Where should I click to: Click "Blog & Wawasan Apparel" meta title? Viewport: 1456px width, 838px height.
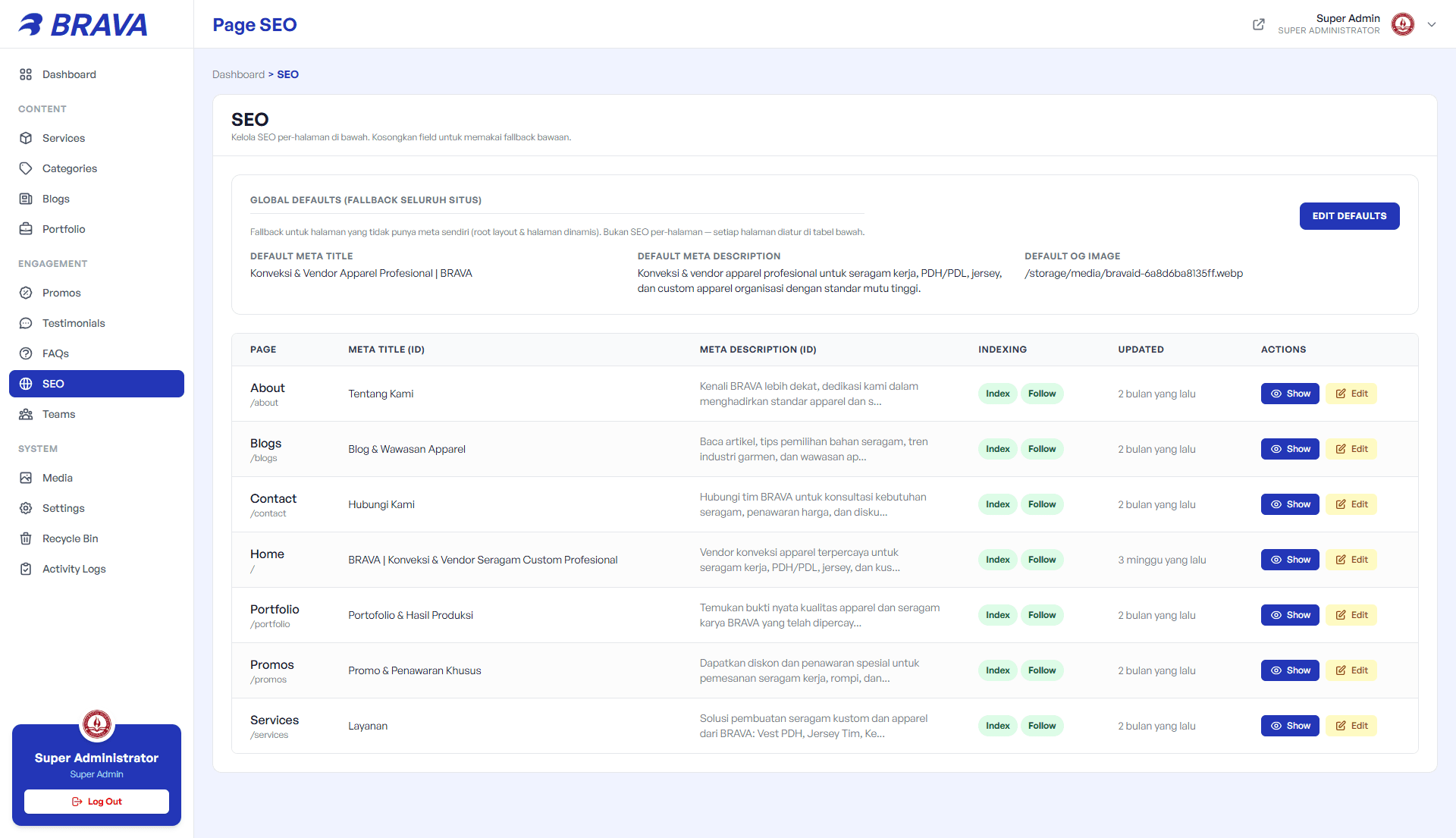[x=406, y=449]
